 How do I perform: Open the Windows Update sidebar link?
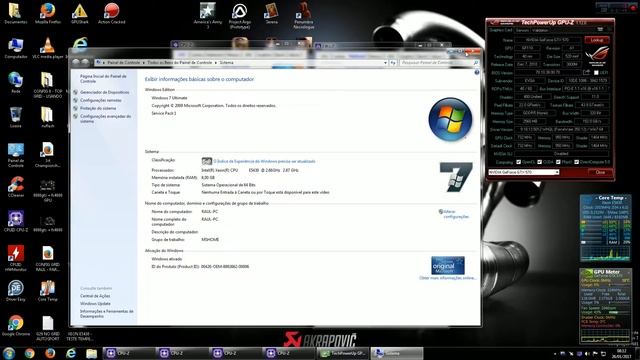(95, 304)
